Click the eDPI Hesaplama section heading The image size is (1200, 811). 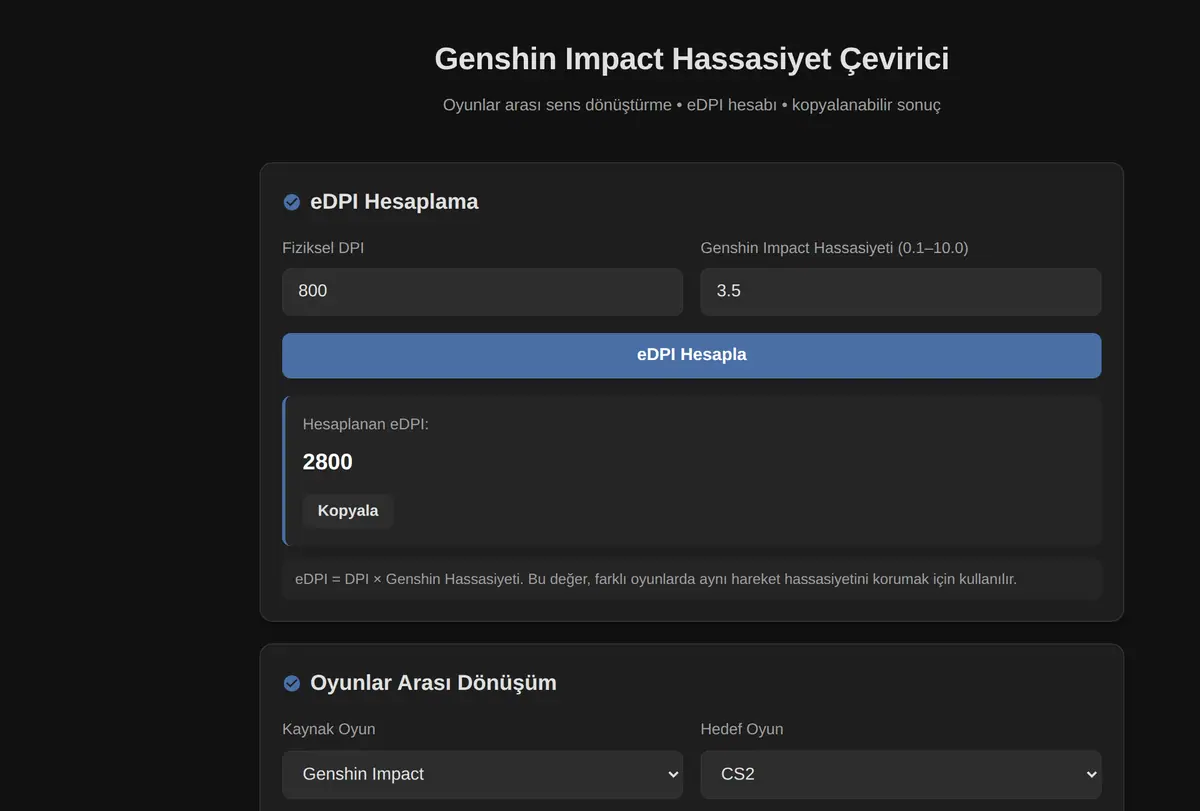[x=394, y=202]
